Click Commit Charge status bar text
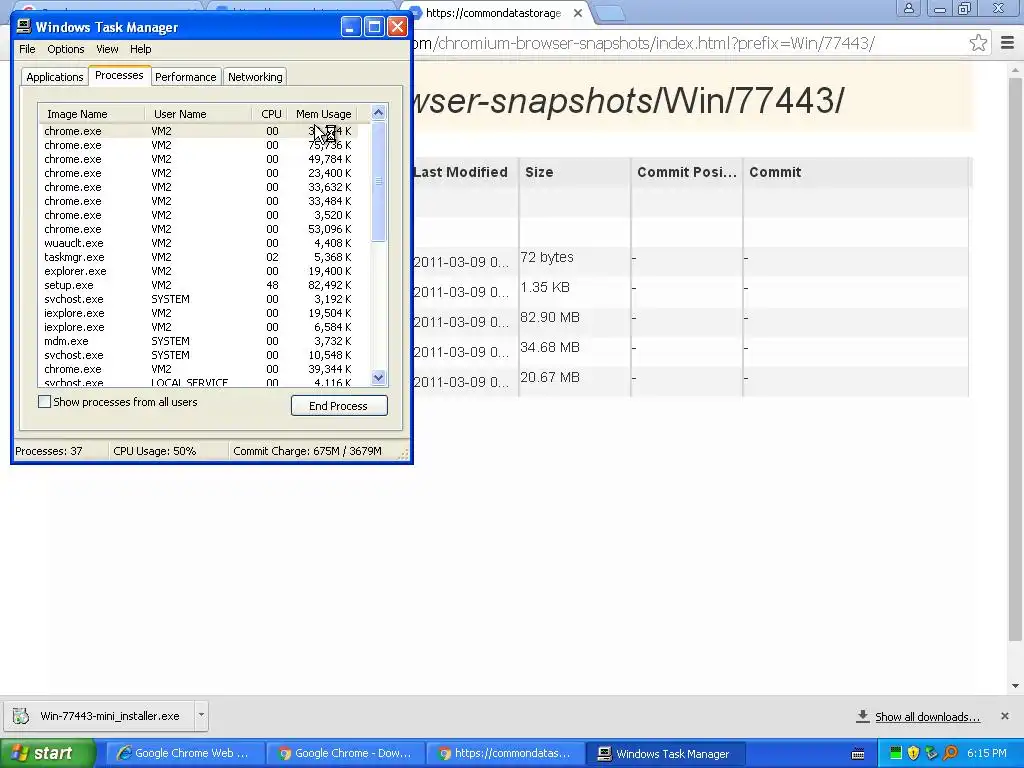 [307, 451]
